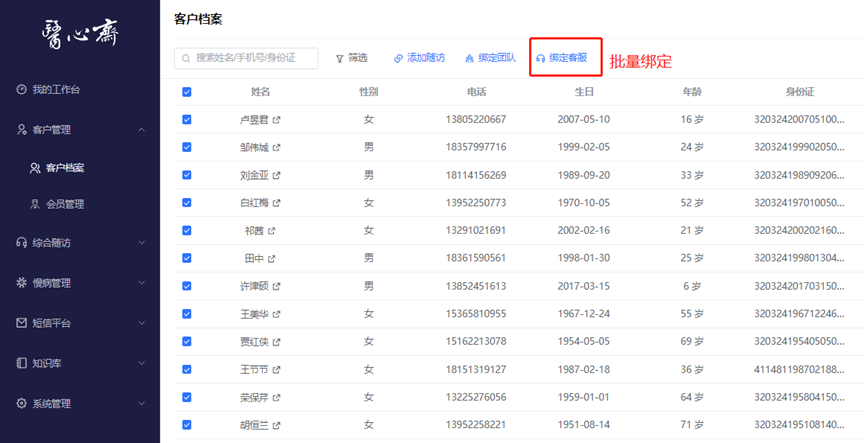
Task: Click the 生日 column header
Action: [584, 92]
